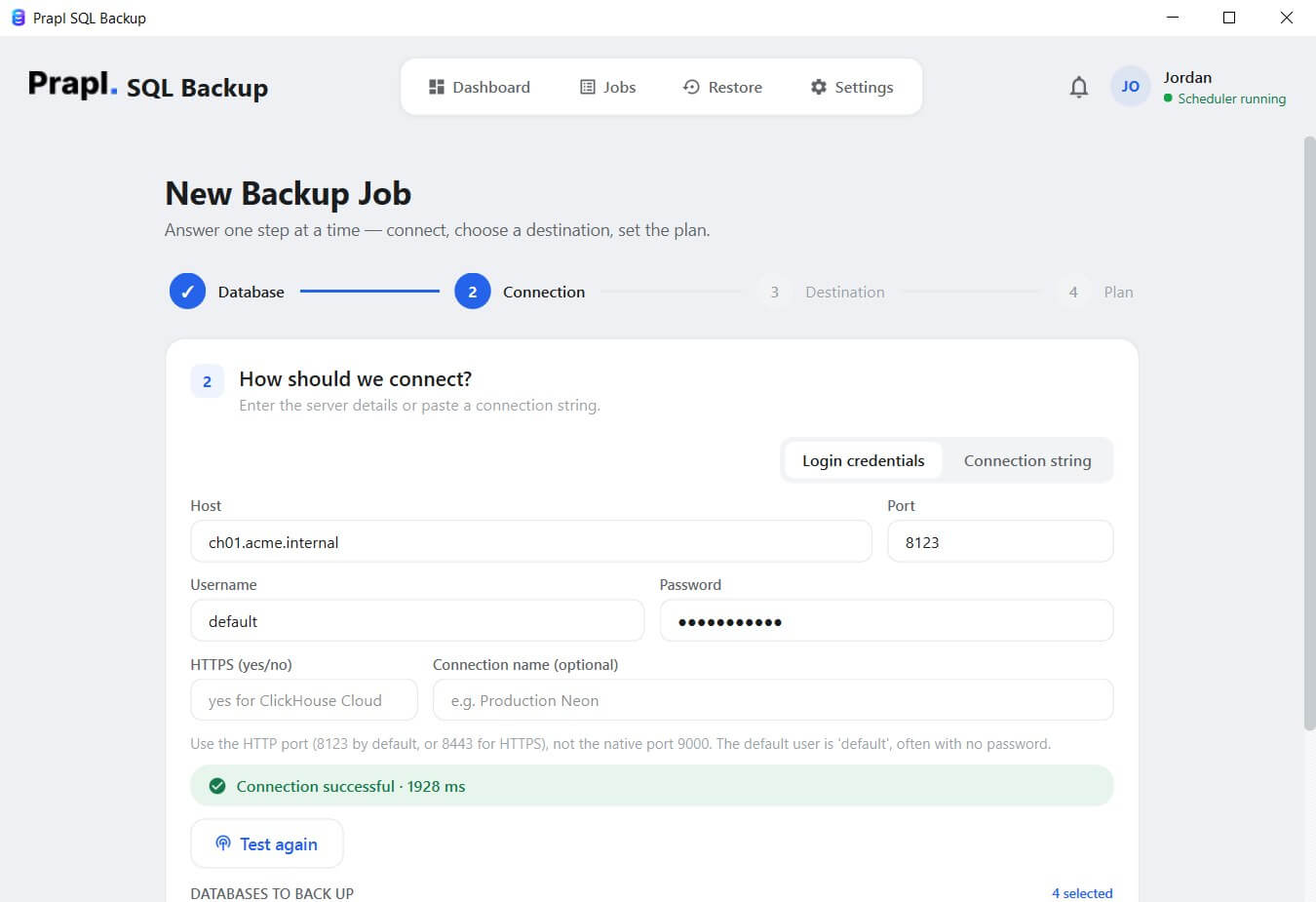Click the Destination step label

pos(845,292)
